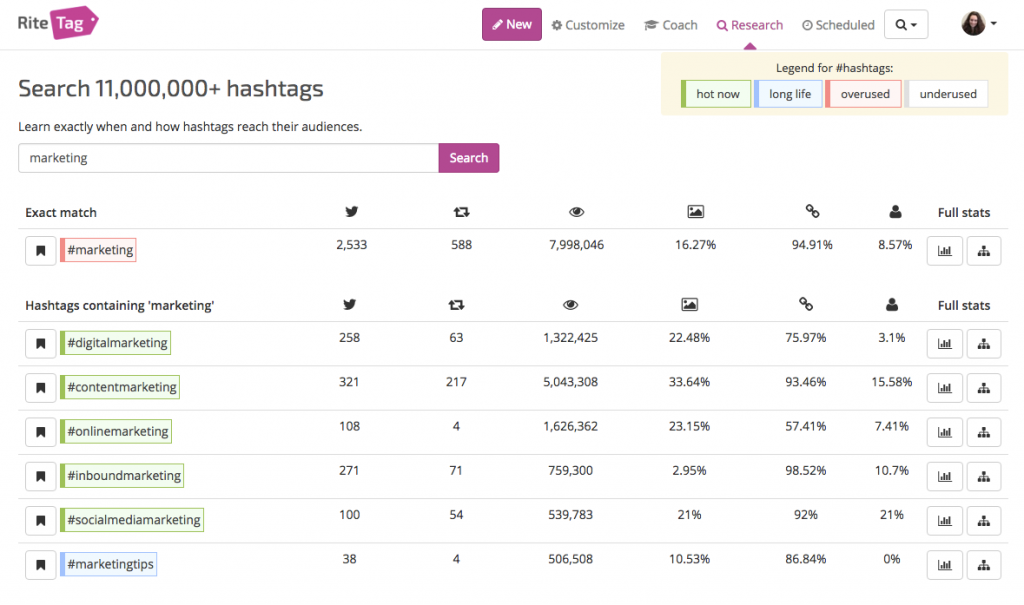Open bar chart stats for #contentmarketing
1024x605 pixels.
coord(944,388)
